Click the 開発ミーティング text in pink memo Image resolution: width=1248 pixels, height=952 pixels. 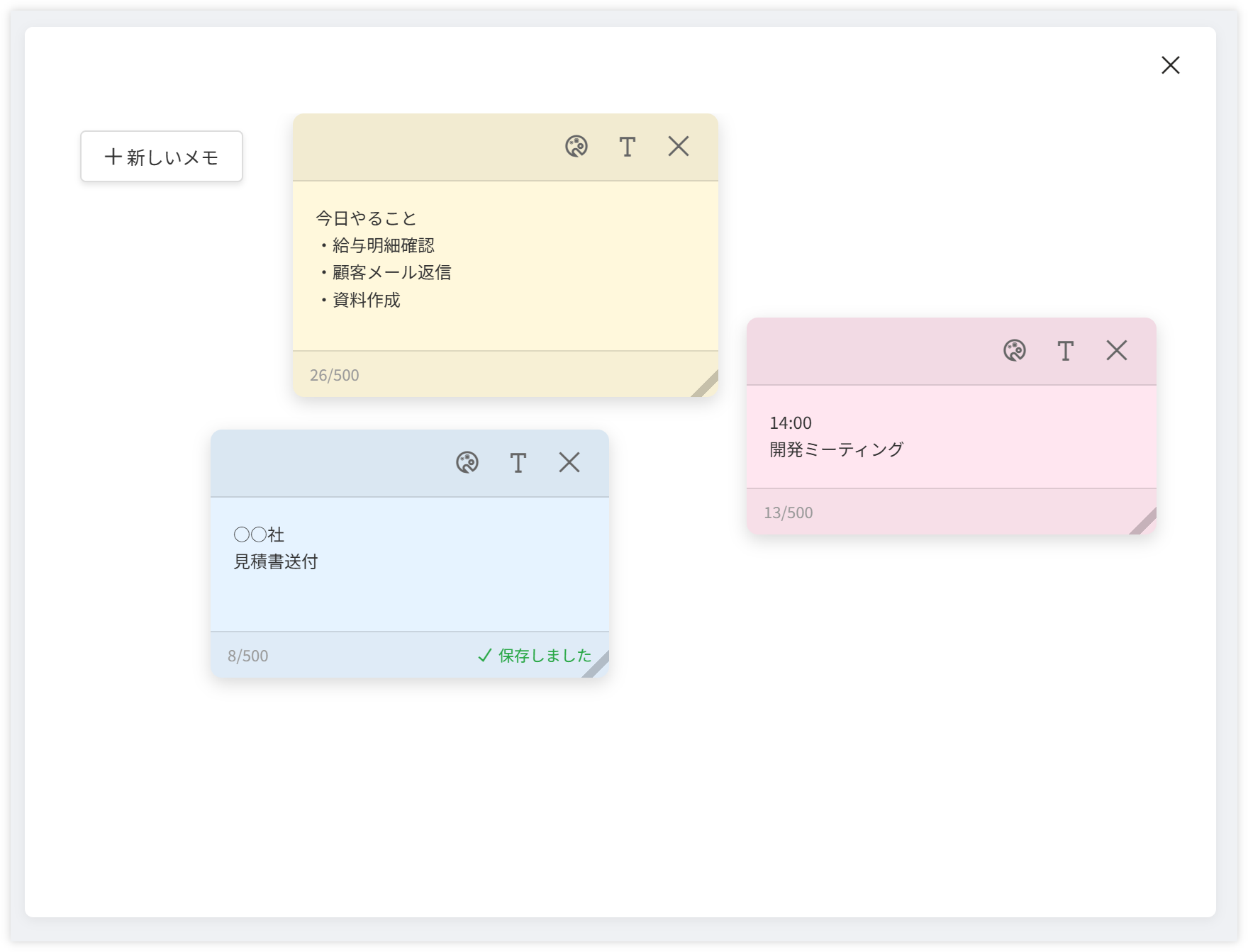[836, 449]
